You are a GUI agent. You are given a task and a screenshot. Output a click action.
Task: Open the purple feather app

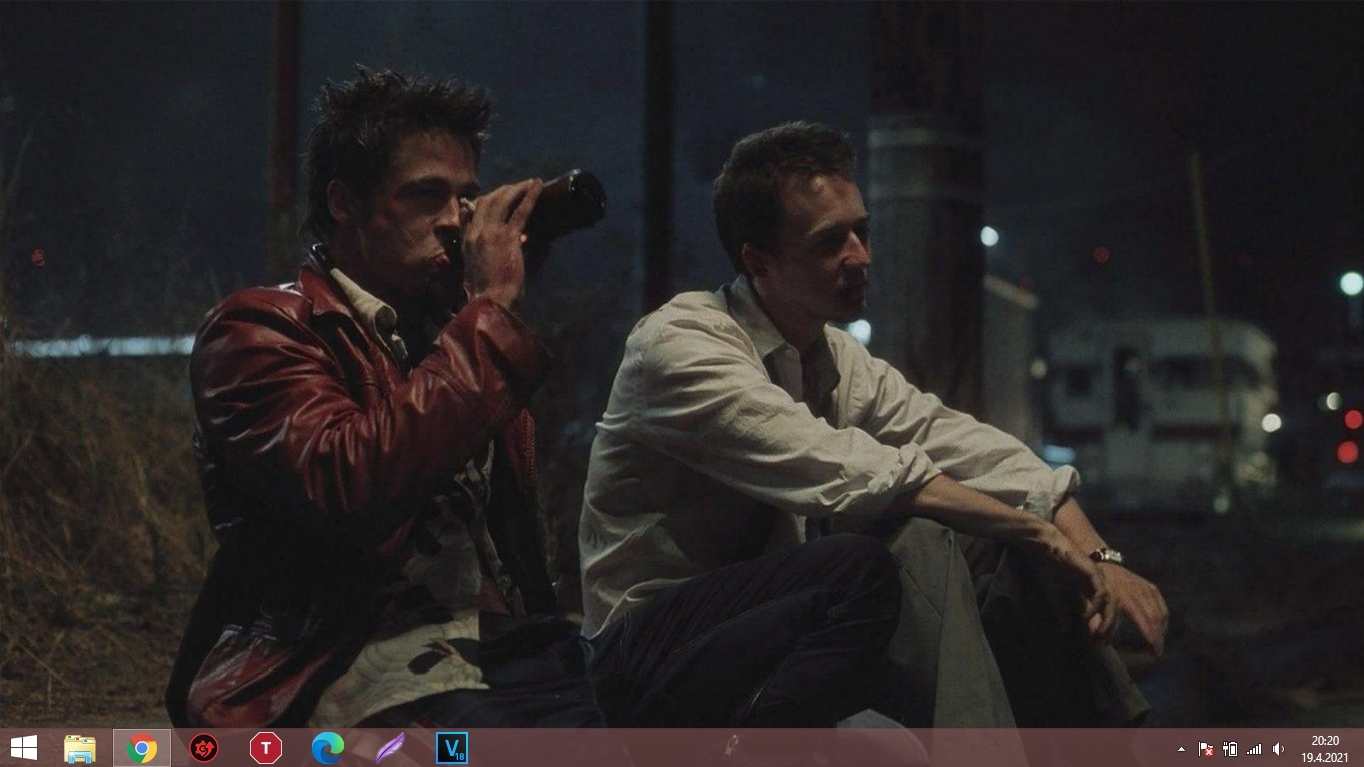tap(390, 748)
